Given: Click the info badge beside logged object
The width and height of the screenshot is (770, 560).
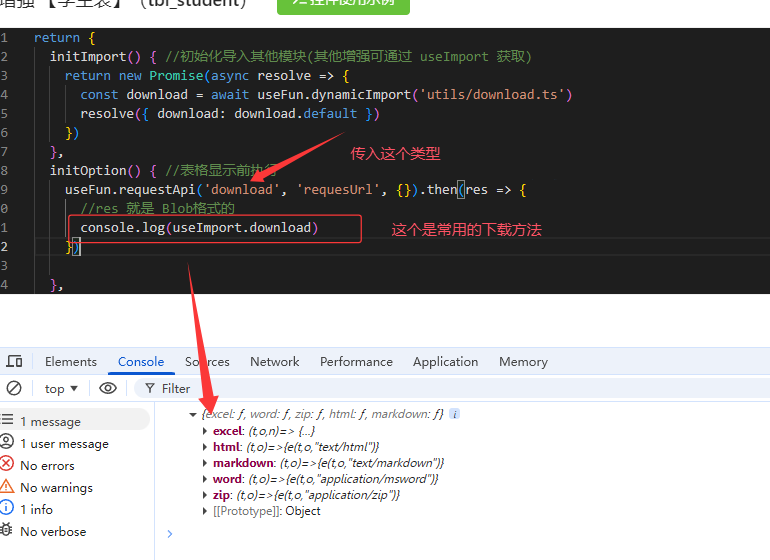Looking at the screenshot, I should (x=454, y=414).
